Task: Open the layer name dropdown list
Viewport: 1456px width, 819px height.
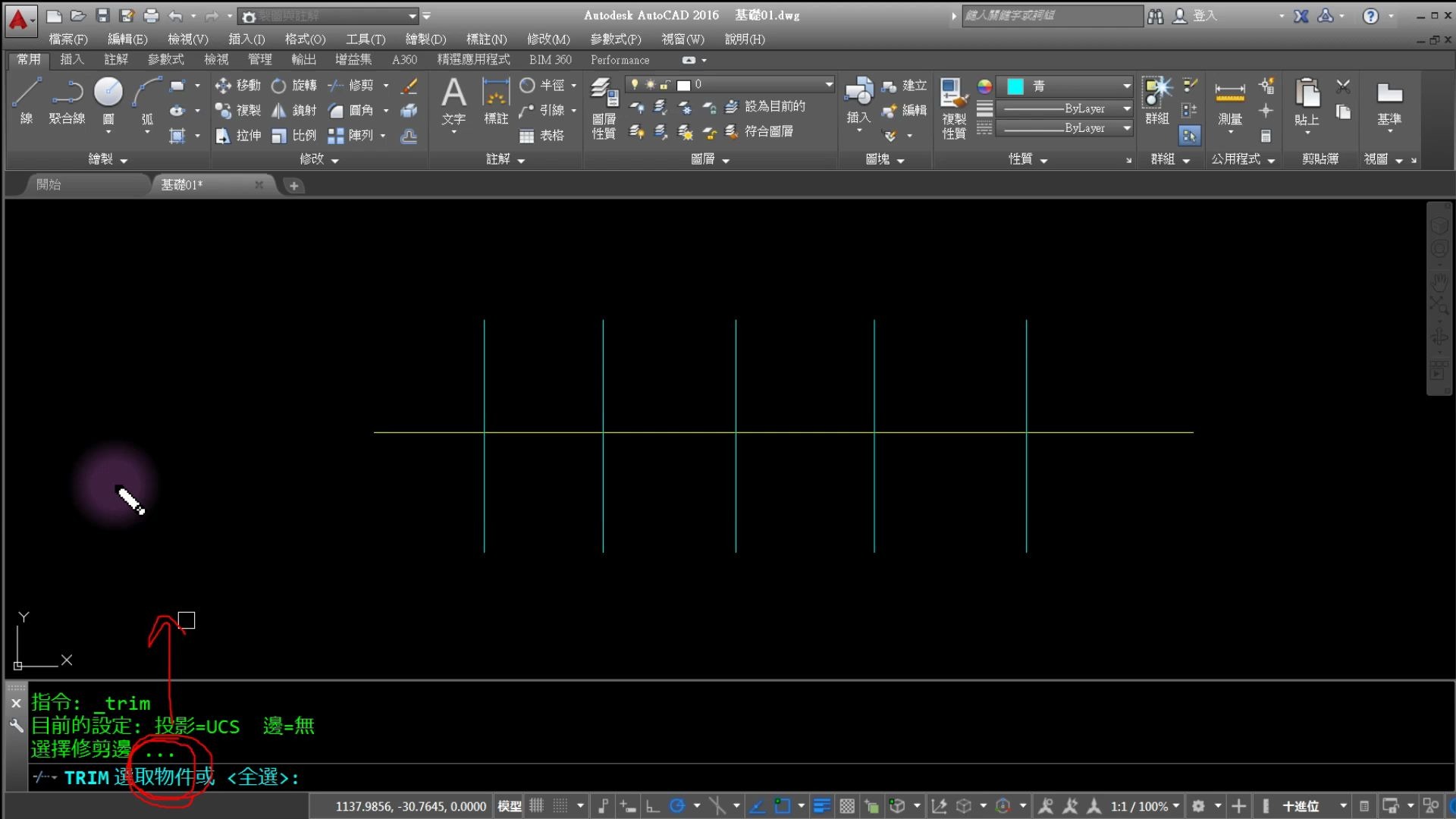Action: [x=828, y=85]
